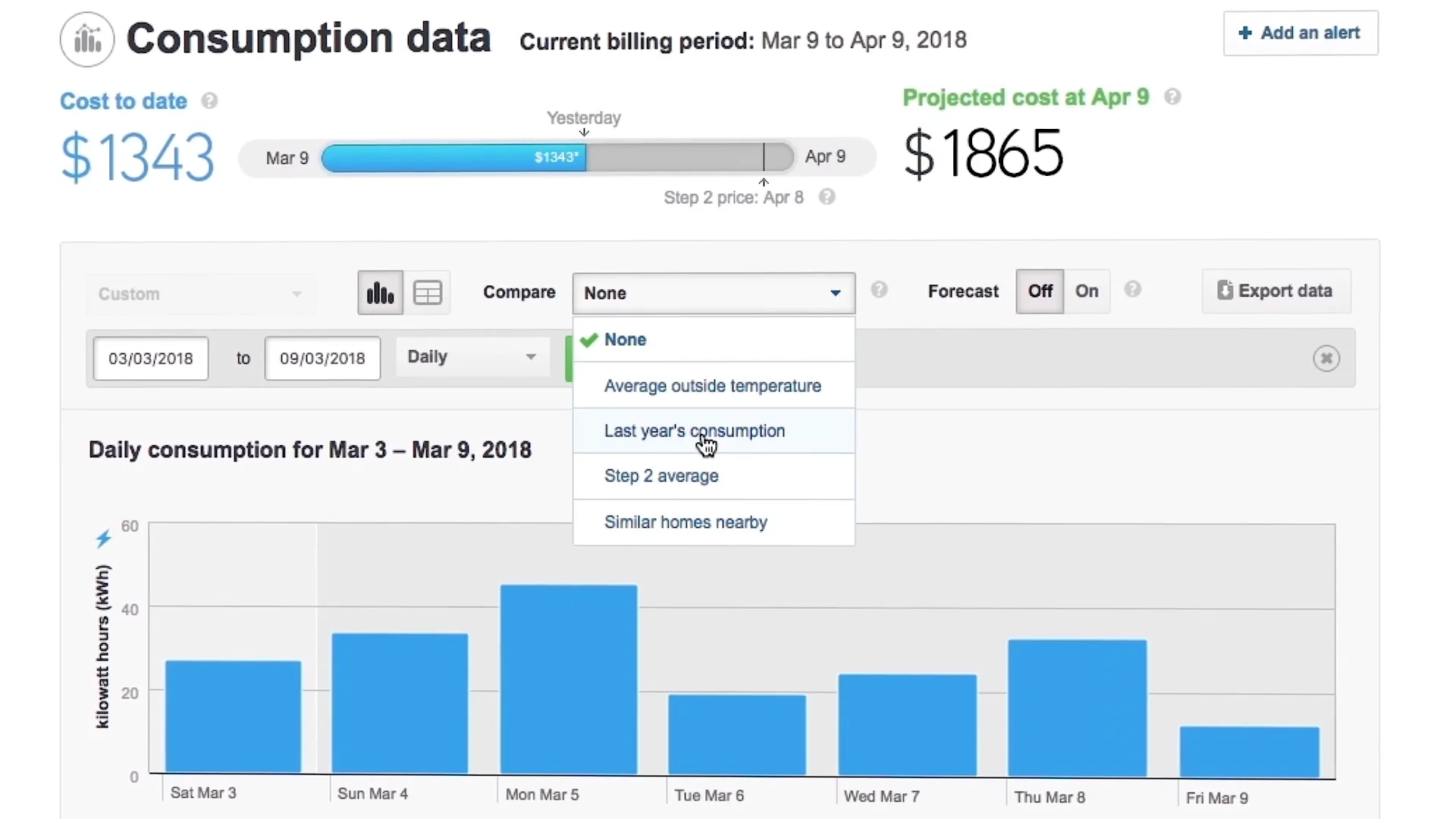
Task: Click help icon next to Step 2 price
Action: point(827,197)
